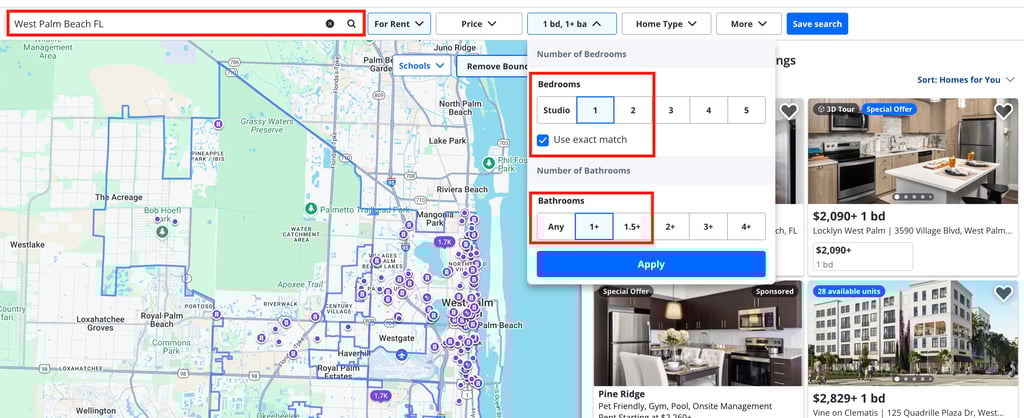This screenshot has width=1024, height=418.
Task: Select 3 bedrooms option
Action: click(671, 110)
